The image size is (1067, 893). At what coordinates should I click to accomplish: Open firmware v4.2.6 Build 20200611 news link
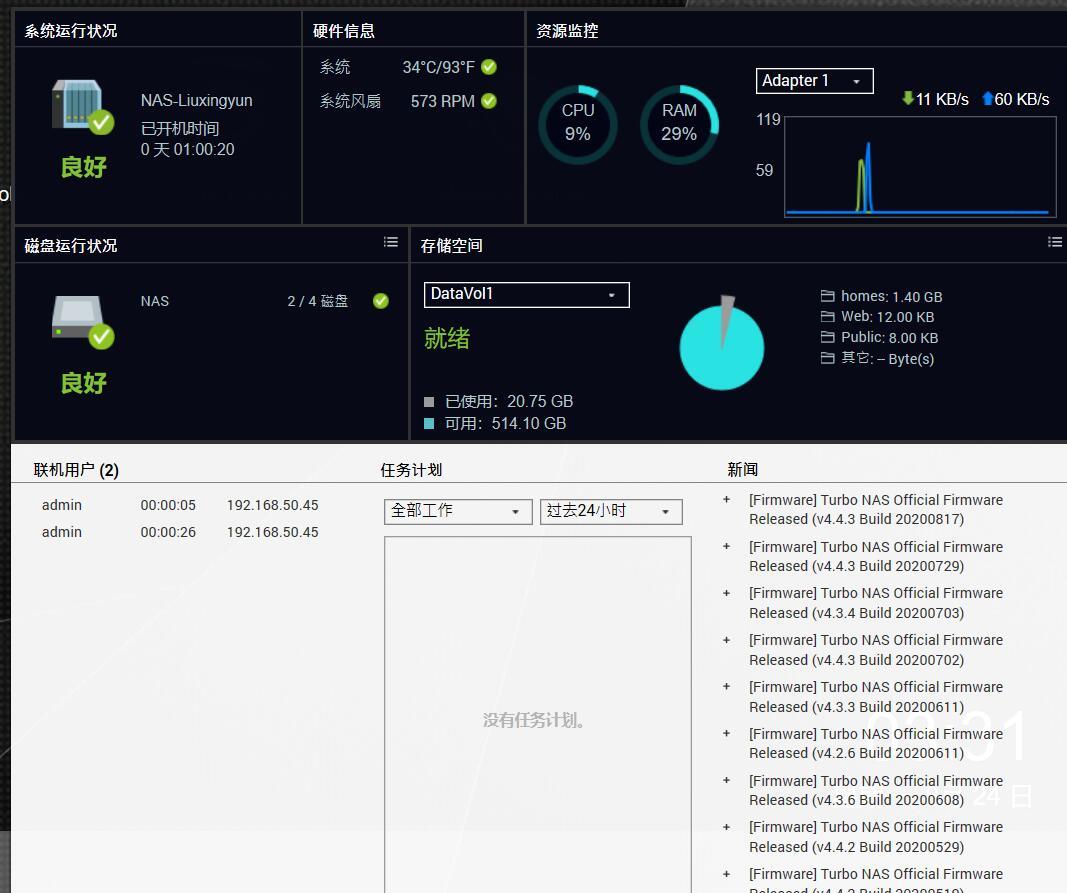point(875,743)
